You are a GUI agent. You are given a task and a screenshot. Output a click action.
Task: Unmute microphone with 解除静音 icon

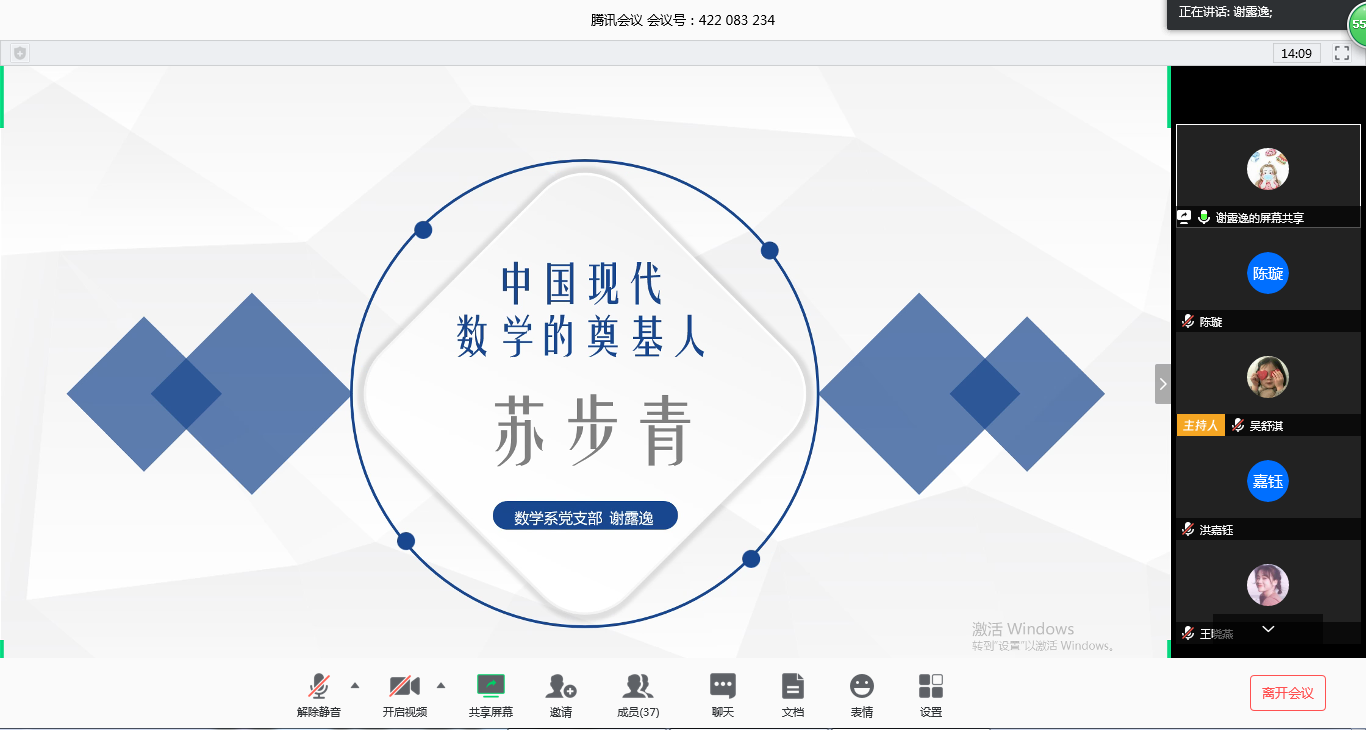click(318, 687)
